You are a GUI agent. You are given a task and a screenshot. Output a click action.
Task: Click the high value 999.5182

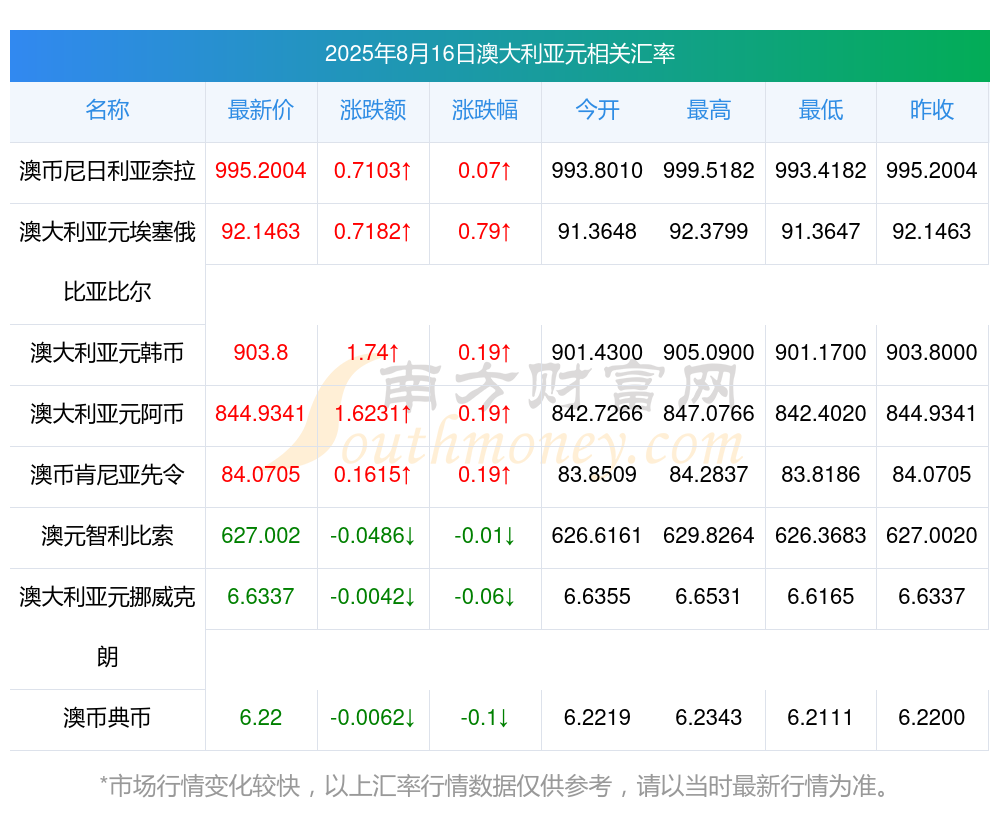click(x=709, y=171)
